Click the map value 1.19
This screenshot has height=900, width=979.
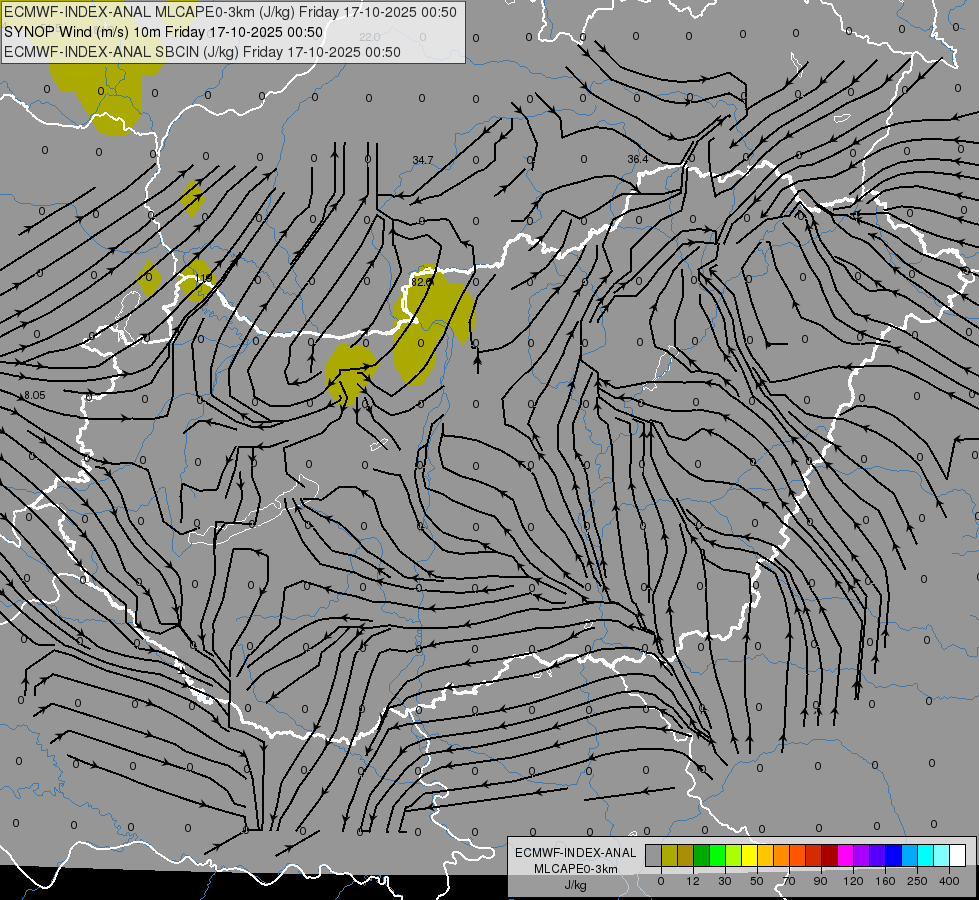204,278
